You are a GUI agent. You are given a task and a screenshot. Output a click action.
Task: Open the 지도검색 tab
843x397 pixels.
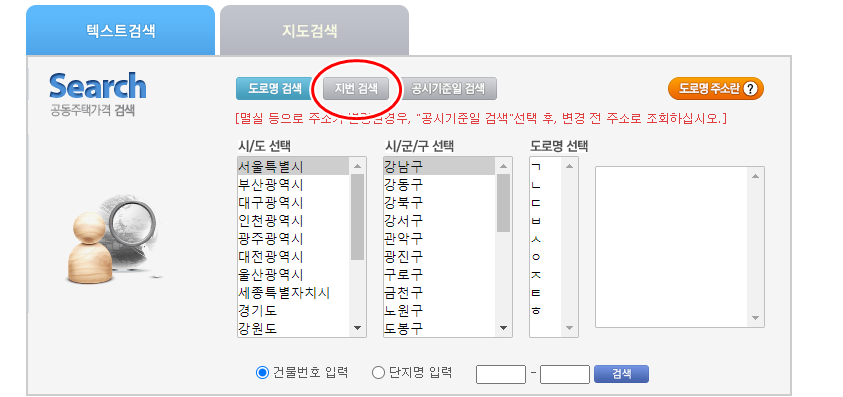(315, 30)
